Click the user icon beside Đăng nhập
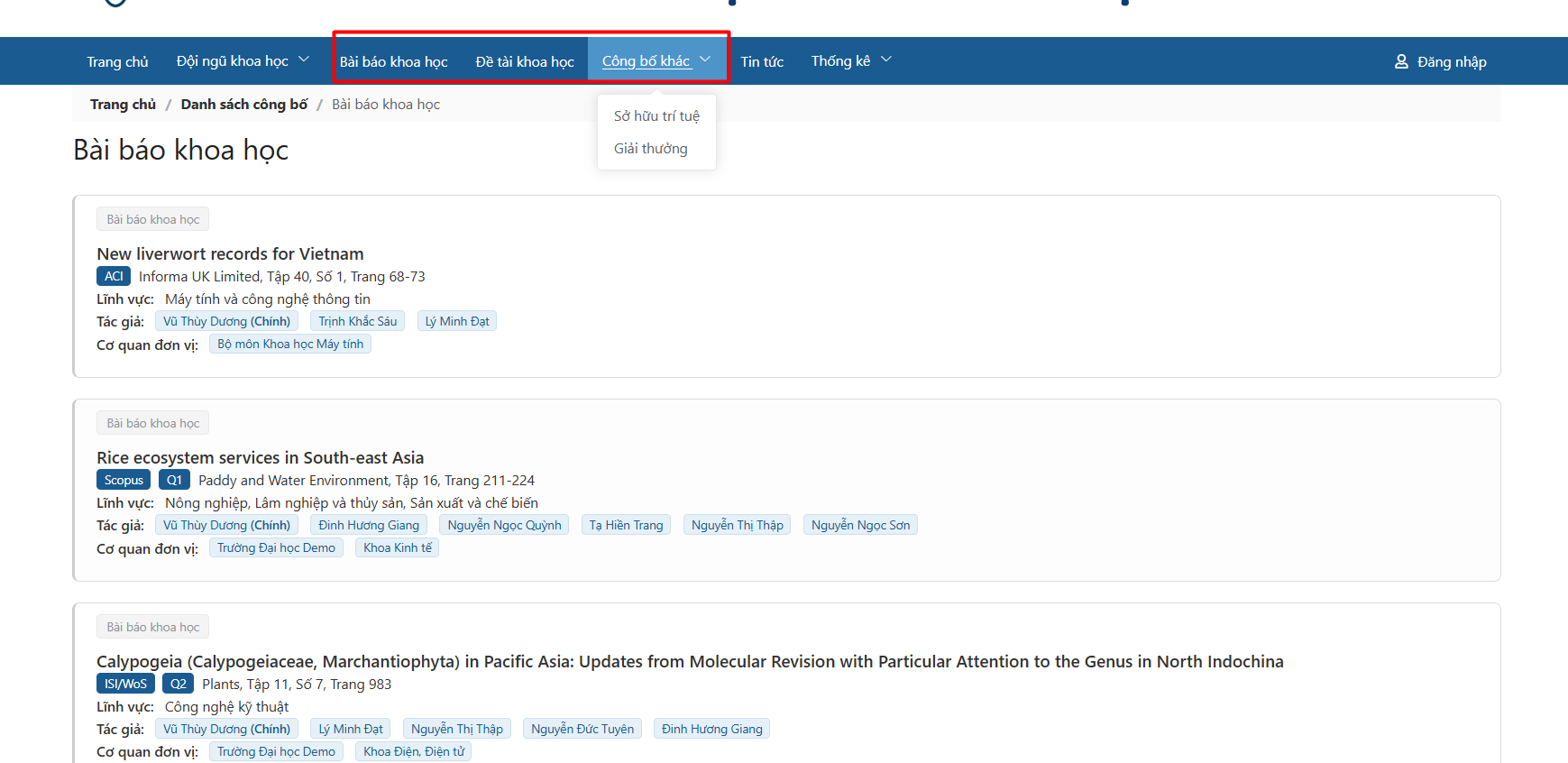This screenshot has height=763, width=1568. 1401,61
